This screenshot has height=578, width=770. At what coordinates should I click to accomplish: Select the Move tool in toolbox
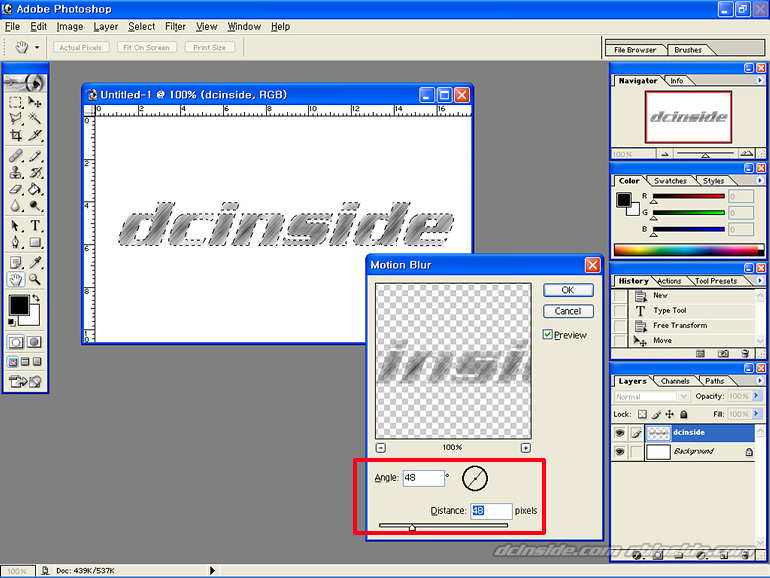click(34, 102)
